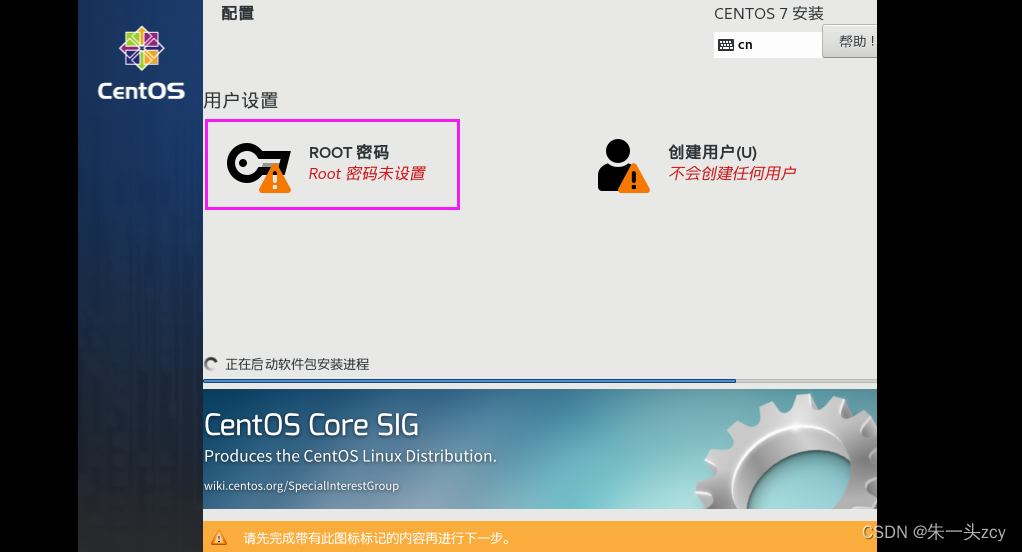Click the 'Root 密码未设置' red status text

click(367, 174)
